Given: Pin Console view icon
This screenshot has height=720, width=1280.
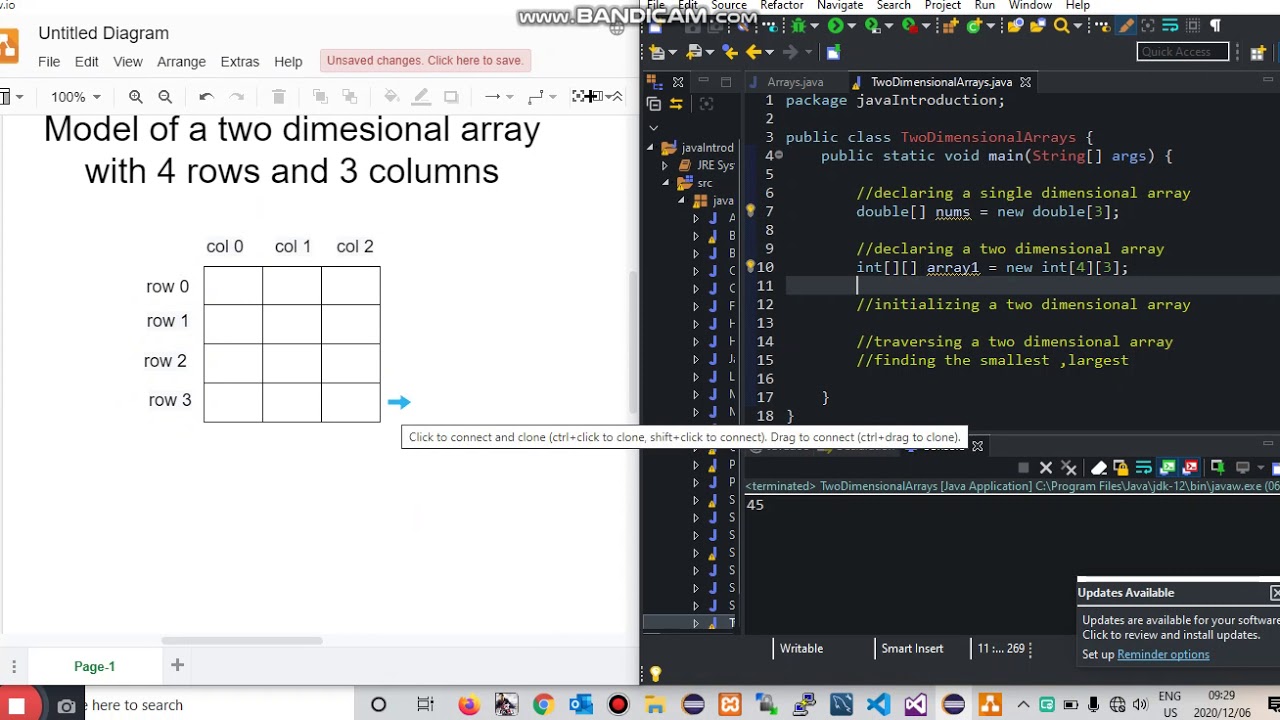Looking at the screenshot, I should (x=1217, y=467).
